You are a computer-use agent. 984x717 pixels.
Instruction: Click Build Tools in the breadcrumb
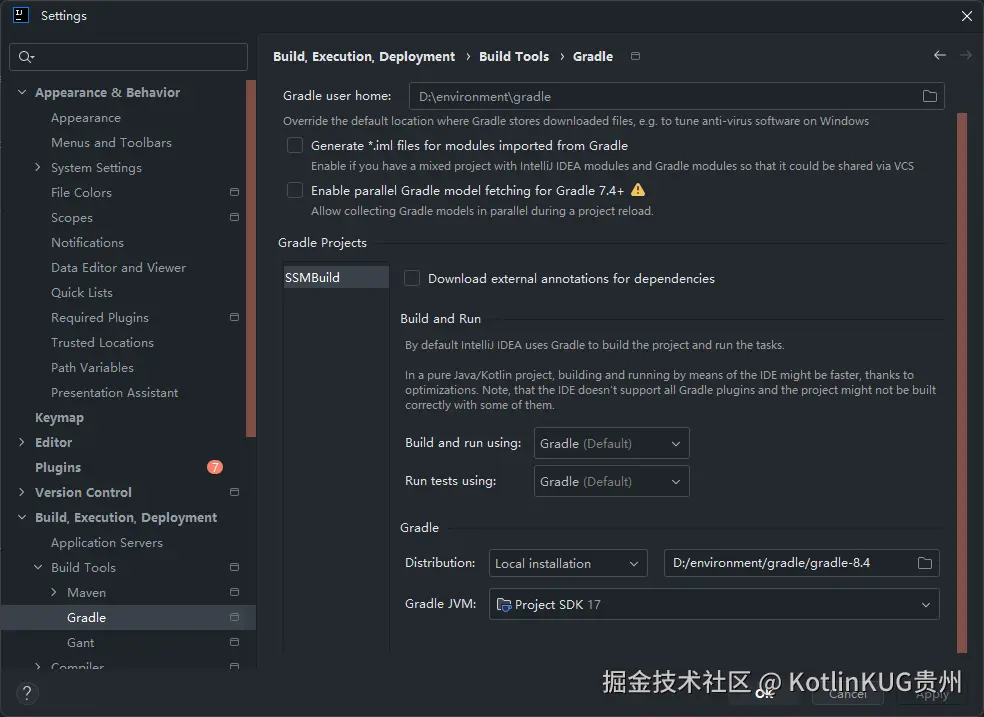point(514,56)
